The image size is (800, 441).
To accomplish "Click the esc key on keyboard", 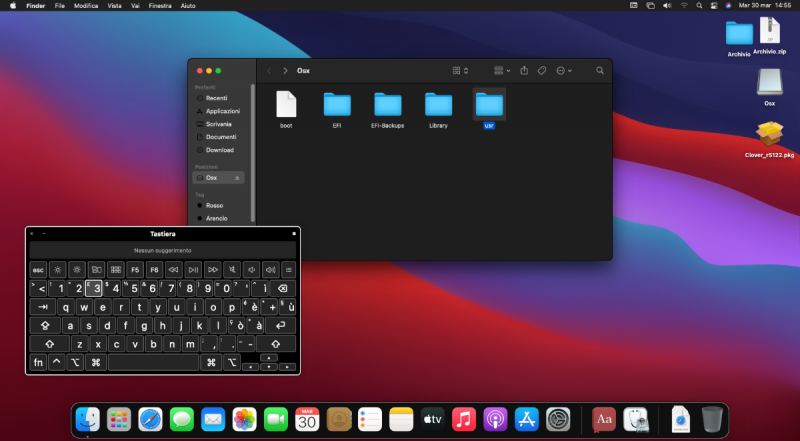I will pyautogui.click(x=38, y=270).
